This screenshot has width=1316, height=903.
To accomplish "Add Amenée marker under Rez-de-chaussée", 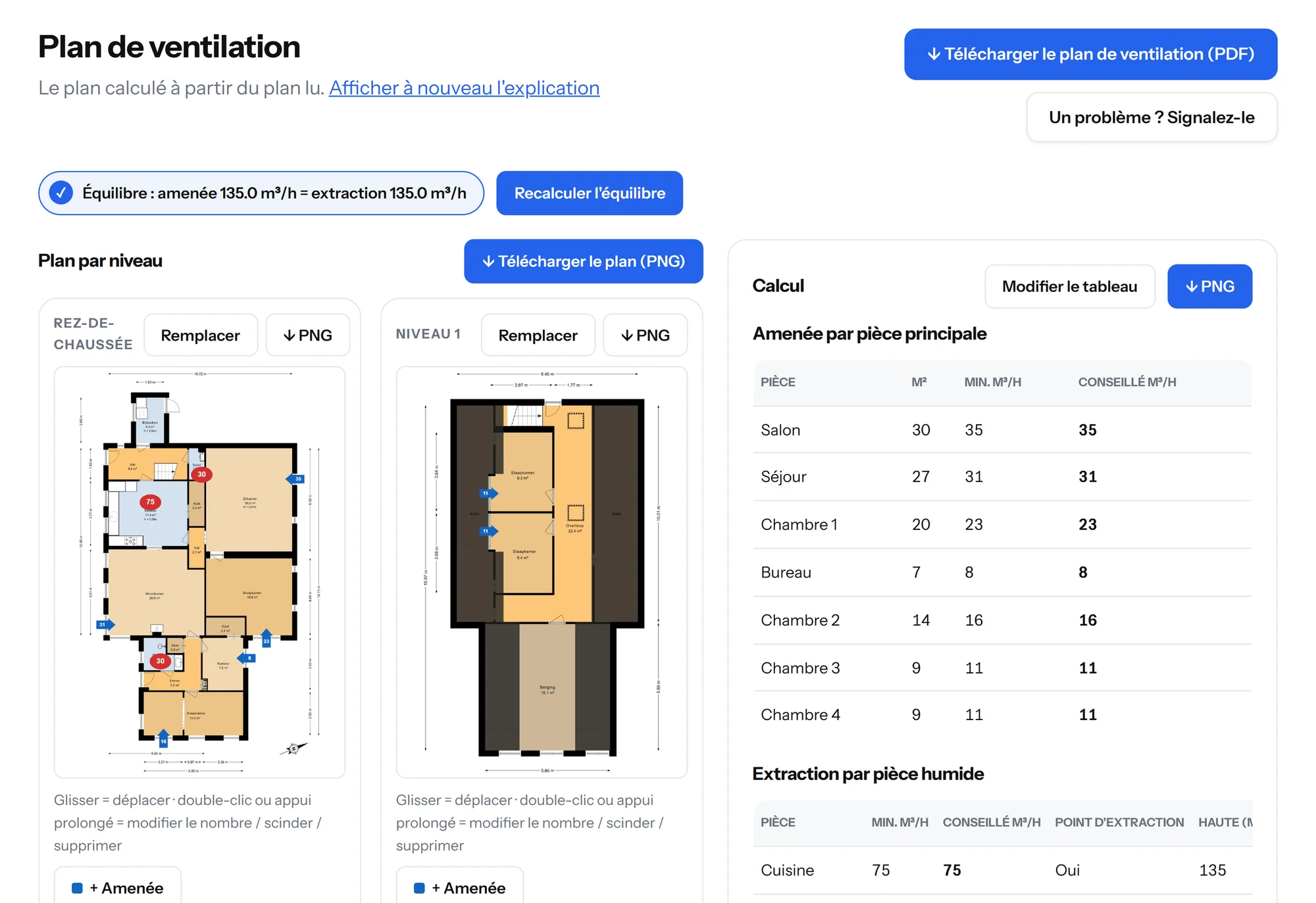I will point(118,887).
